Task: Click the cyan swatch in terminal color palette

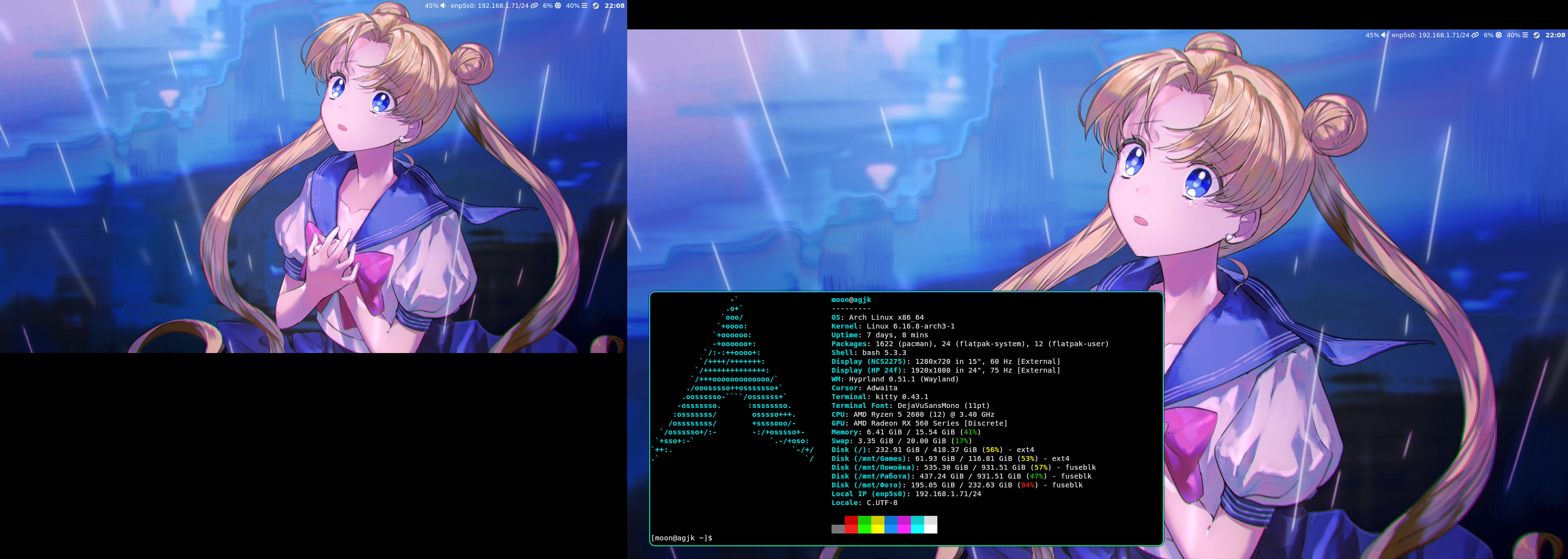Action: click(917, 524)
